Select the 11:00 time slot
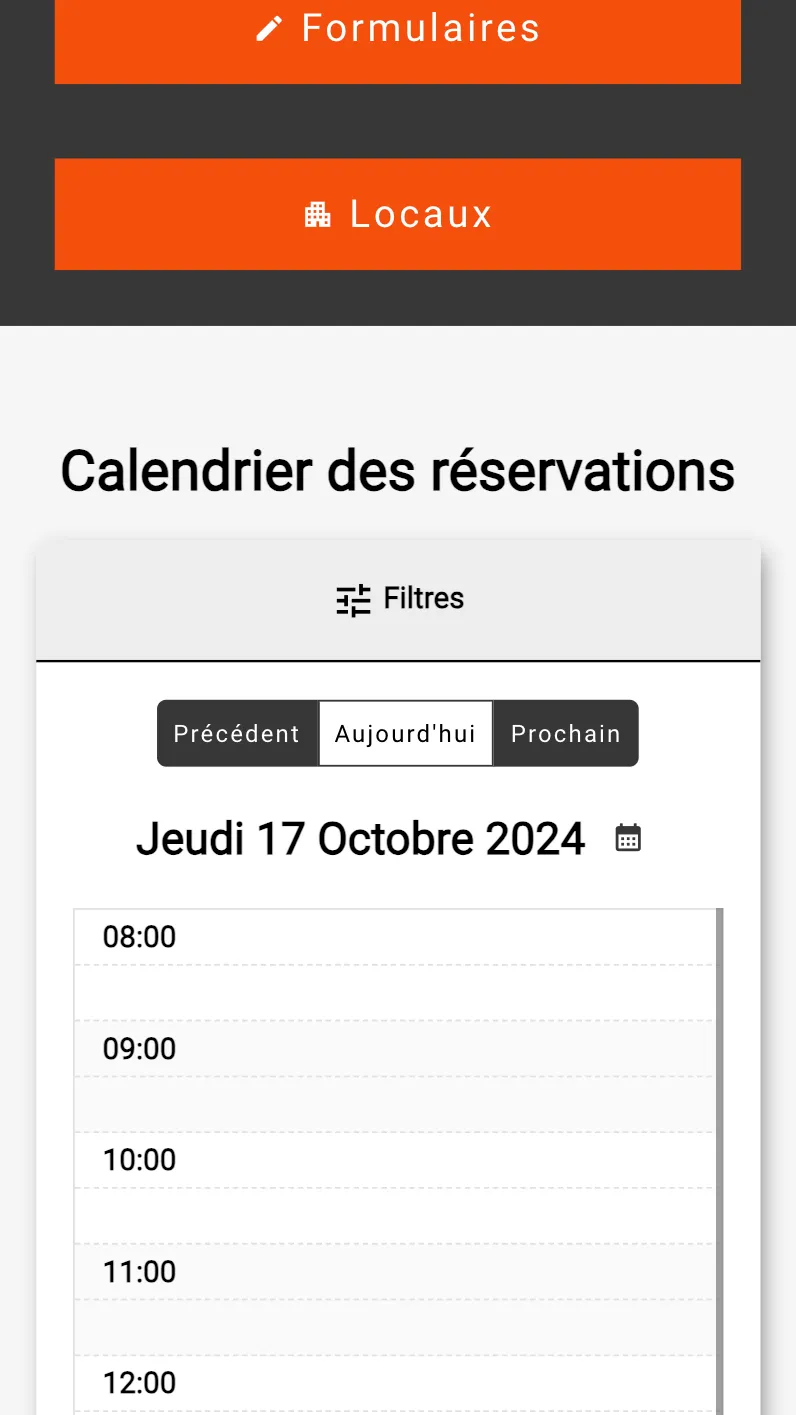The width and height of the screenshot is (796, 1415). [395, 1272]
